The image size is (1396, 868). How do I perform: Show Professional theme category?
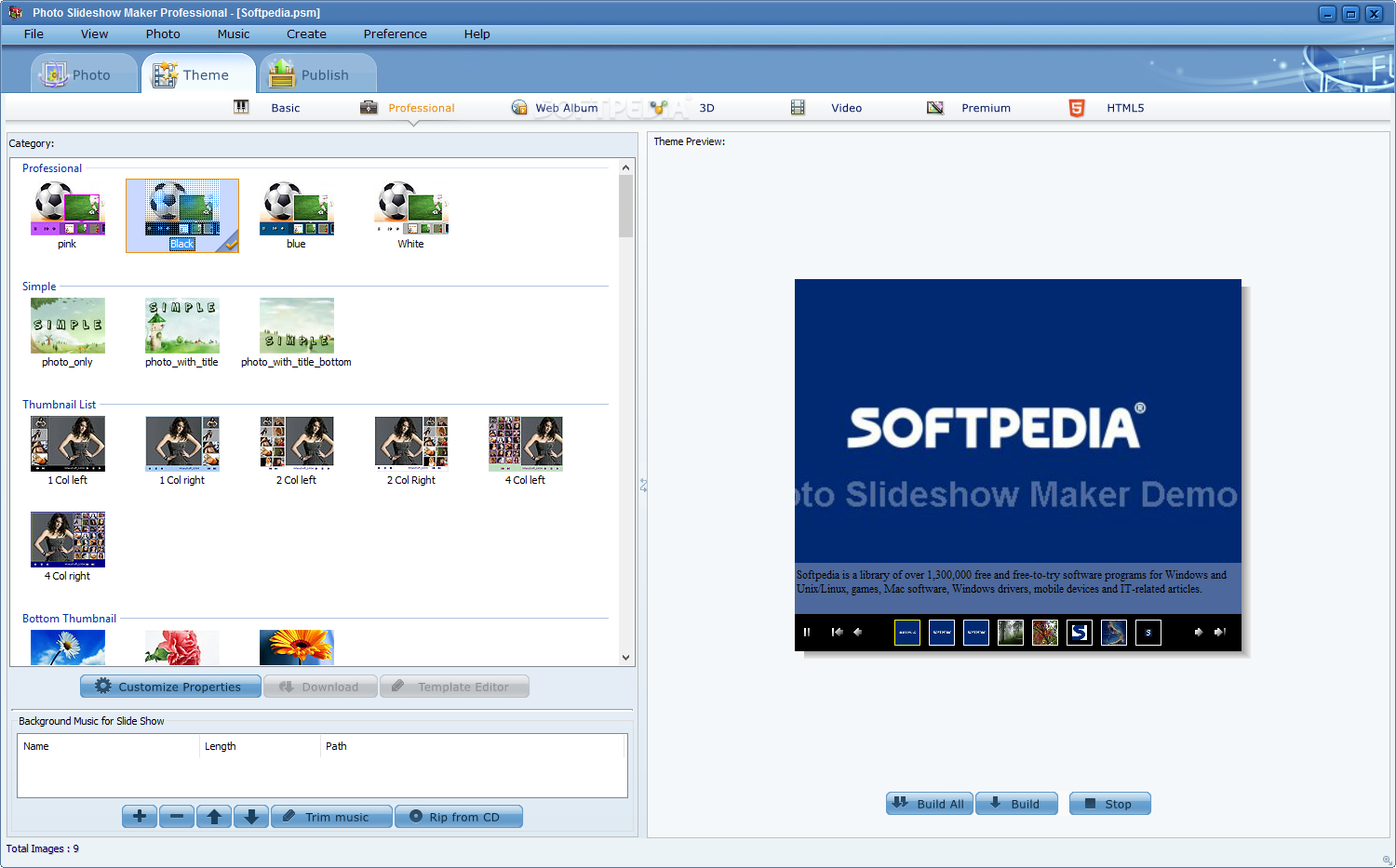[x=408, y=108]
